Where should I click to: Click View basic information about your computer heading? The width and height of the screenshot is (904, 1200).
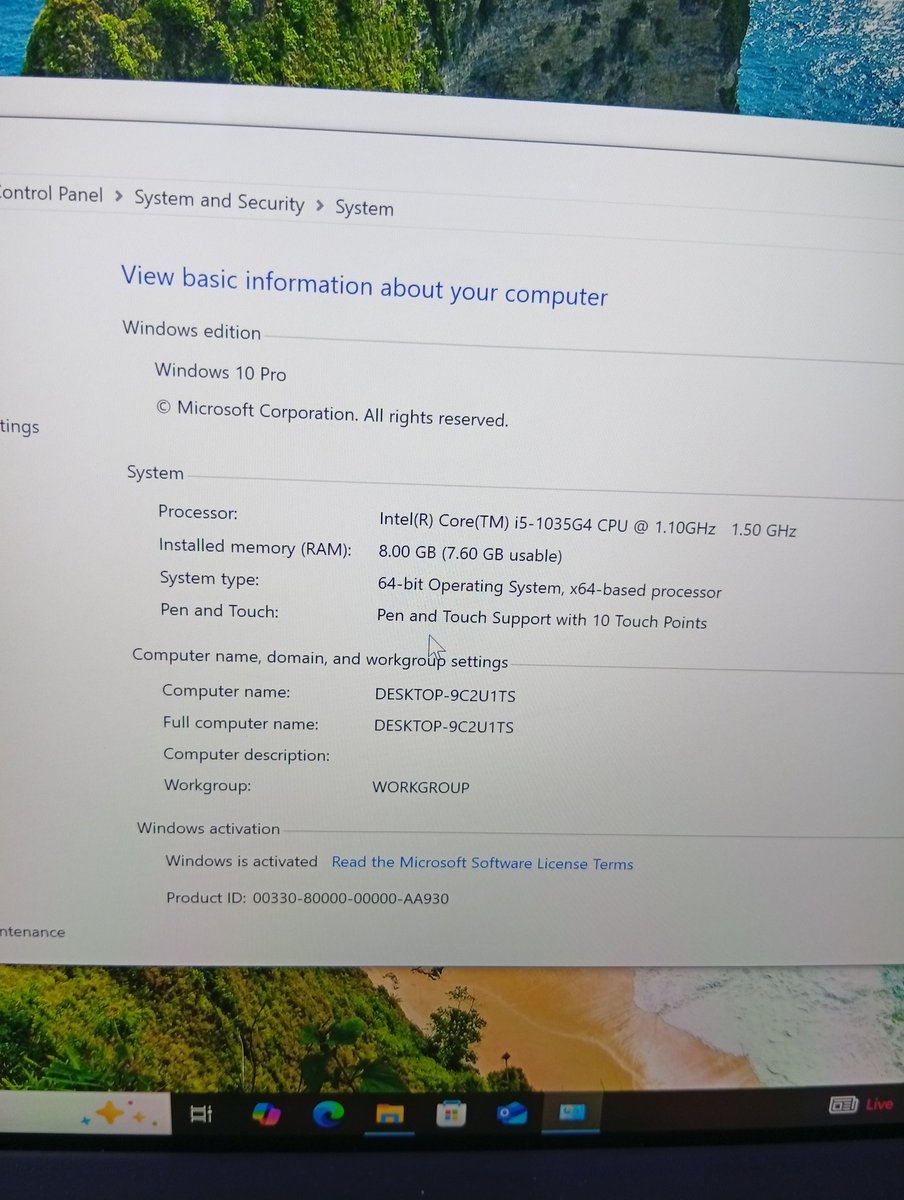tap(364, 286)
